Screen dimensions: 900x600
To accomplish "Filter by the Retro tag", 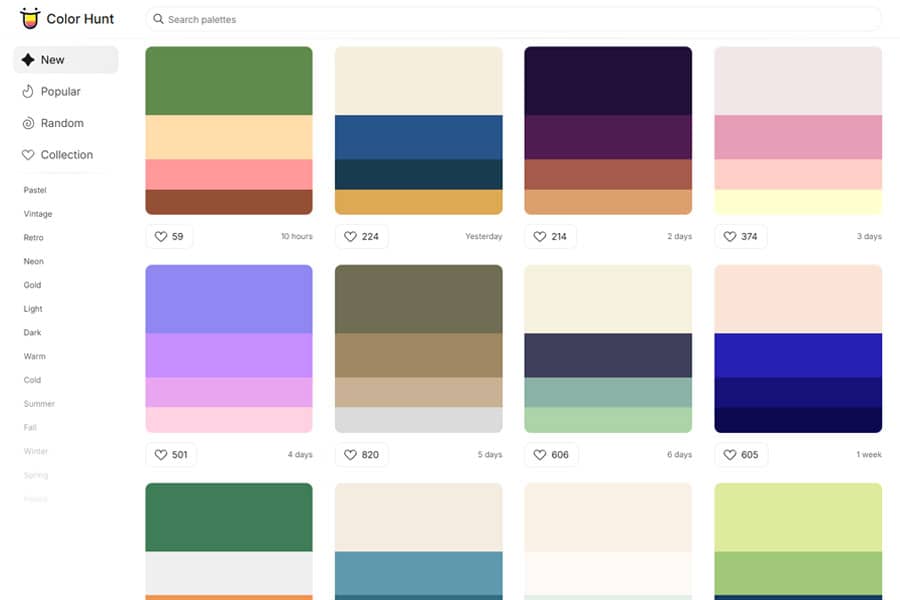I will coord(33,238).
